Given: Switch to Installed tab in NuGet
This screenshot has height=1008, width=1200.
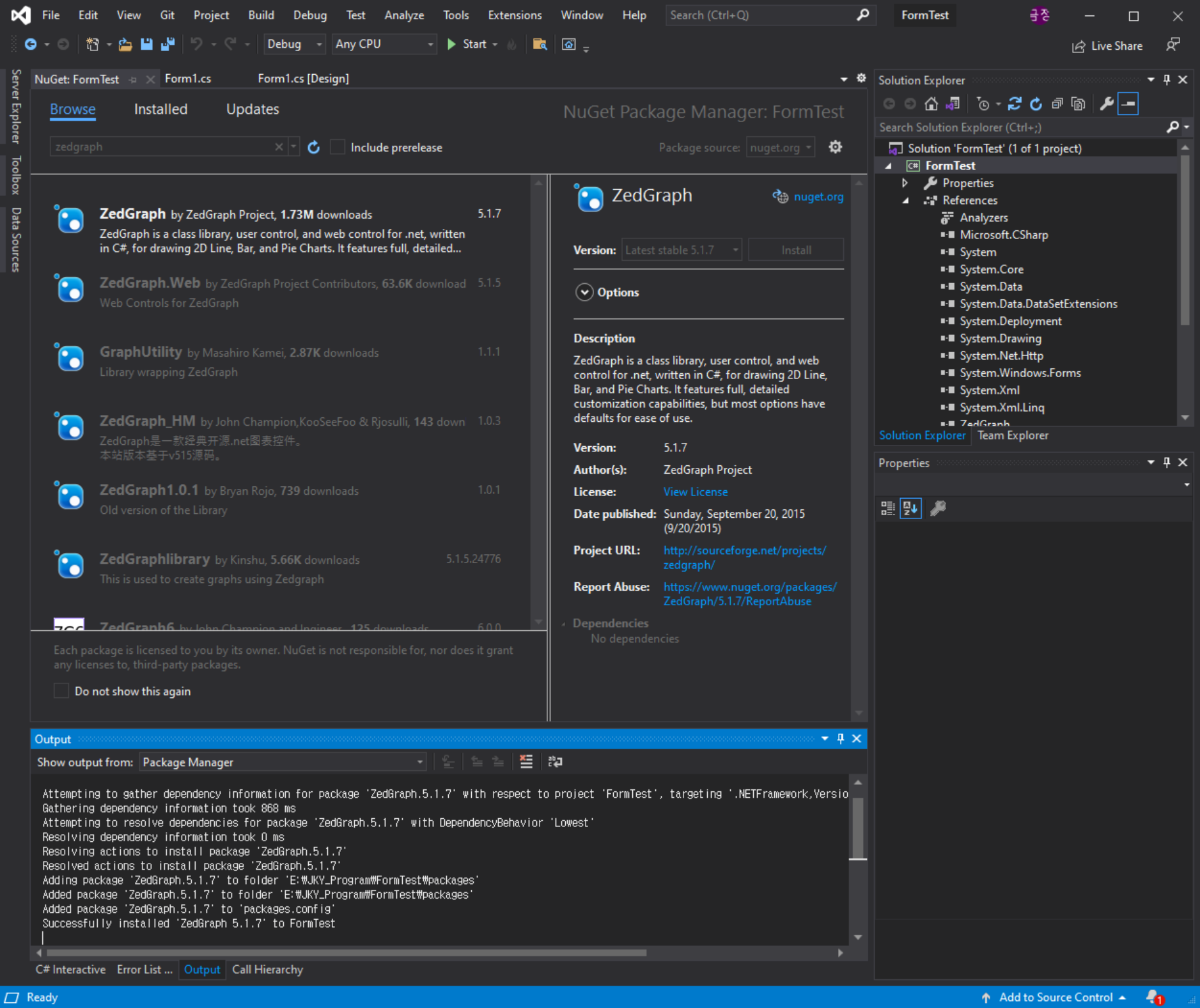Looking at the screenshot, I should point(160,109).
